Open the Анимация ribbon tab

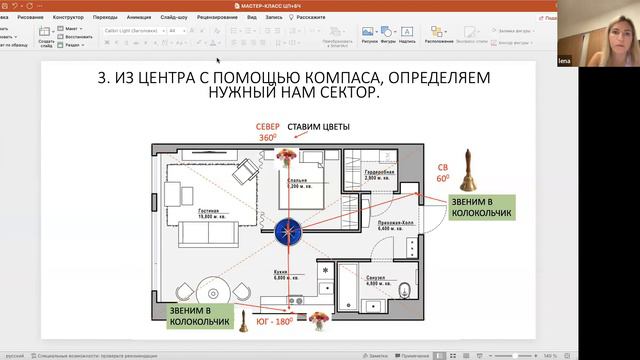tap(139, 17)
